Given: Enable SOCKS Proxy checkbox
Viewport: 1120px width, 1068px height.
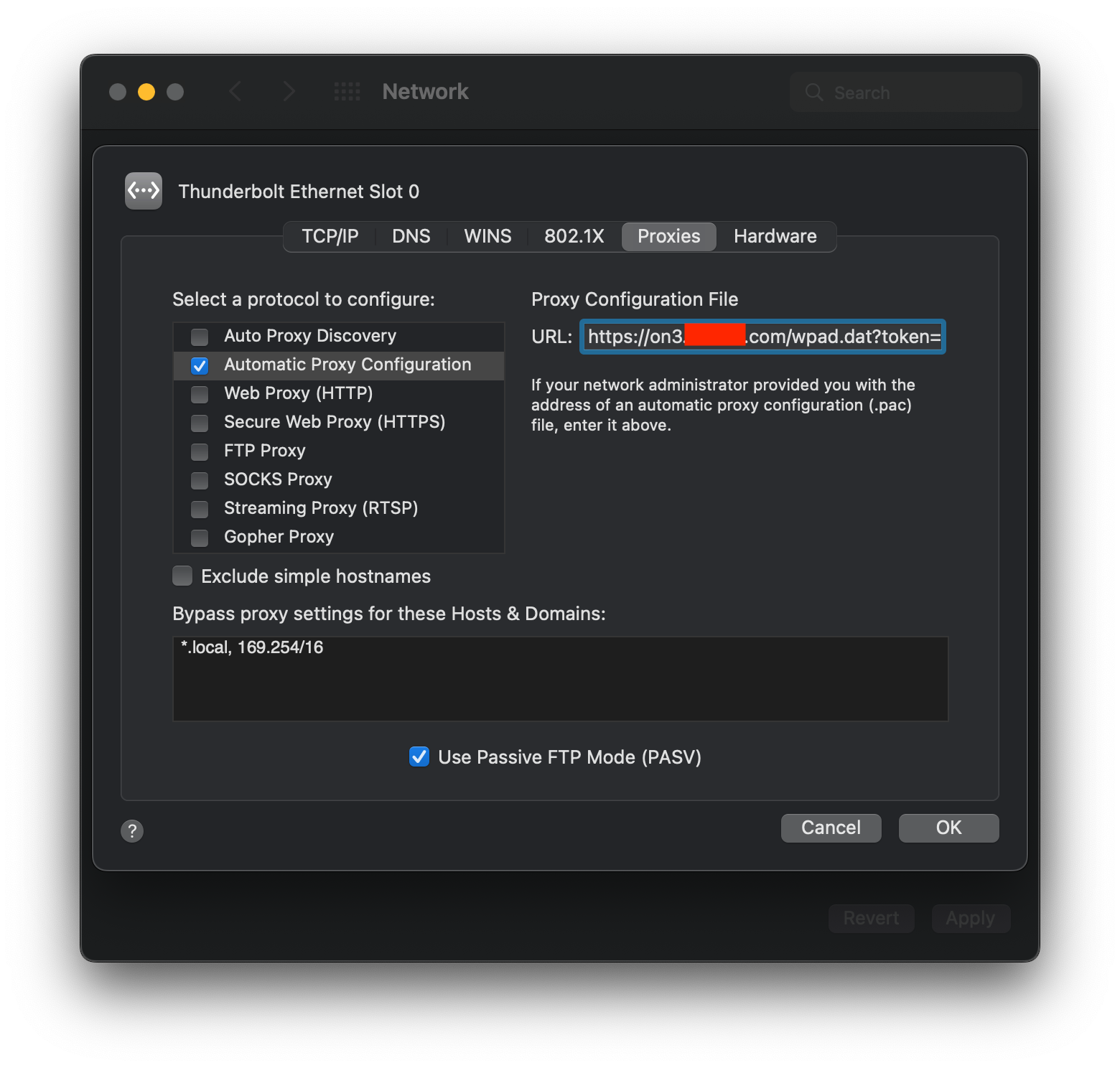Looking at the screenshot, I should pyautogui.click(x=200, y=480).
